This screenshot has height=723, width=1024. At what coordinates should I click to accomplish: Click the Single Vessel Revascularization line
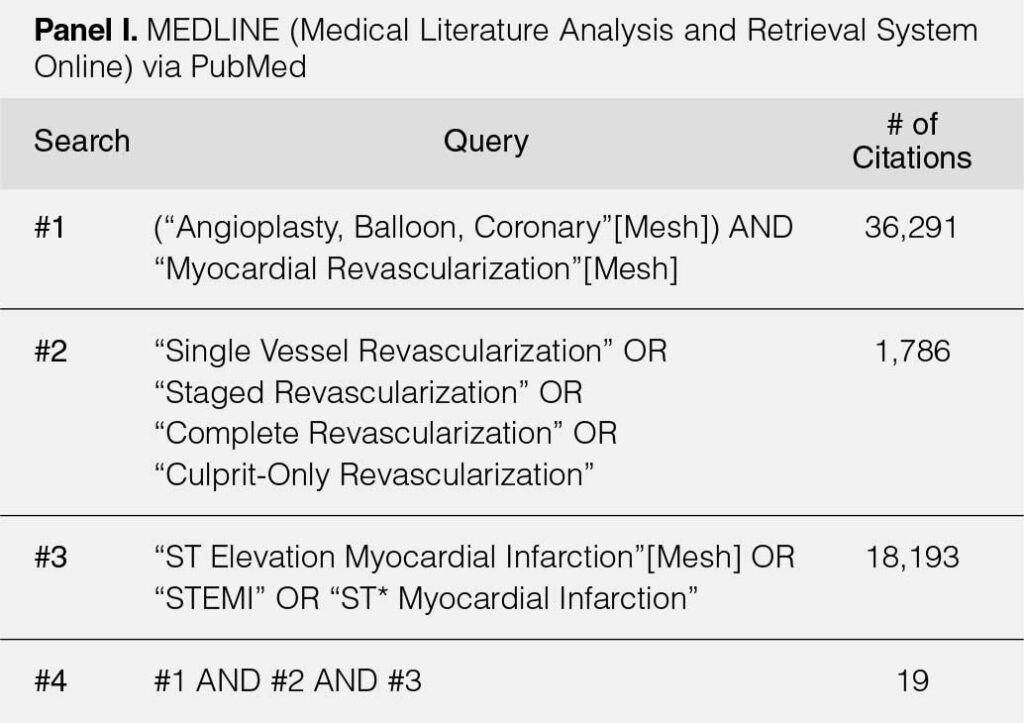point(410,351)
